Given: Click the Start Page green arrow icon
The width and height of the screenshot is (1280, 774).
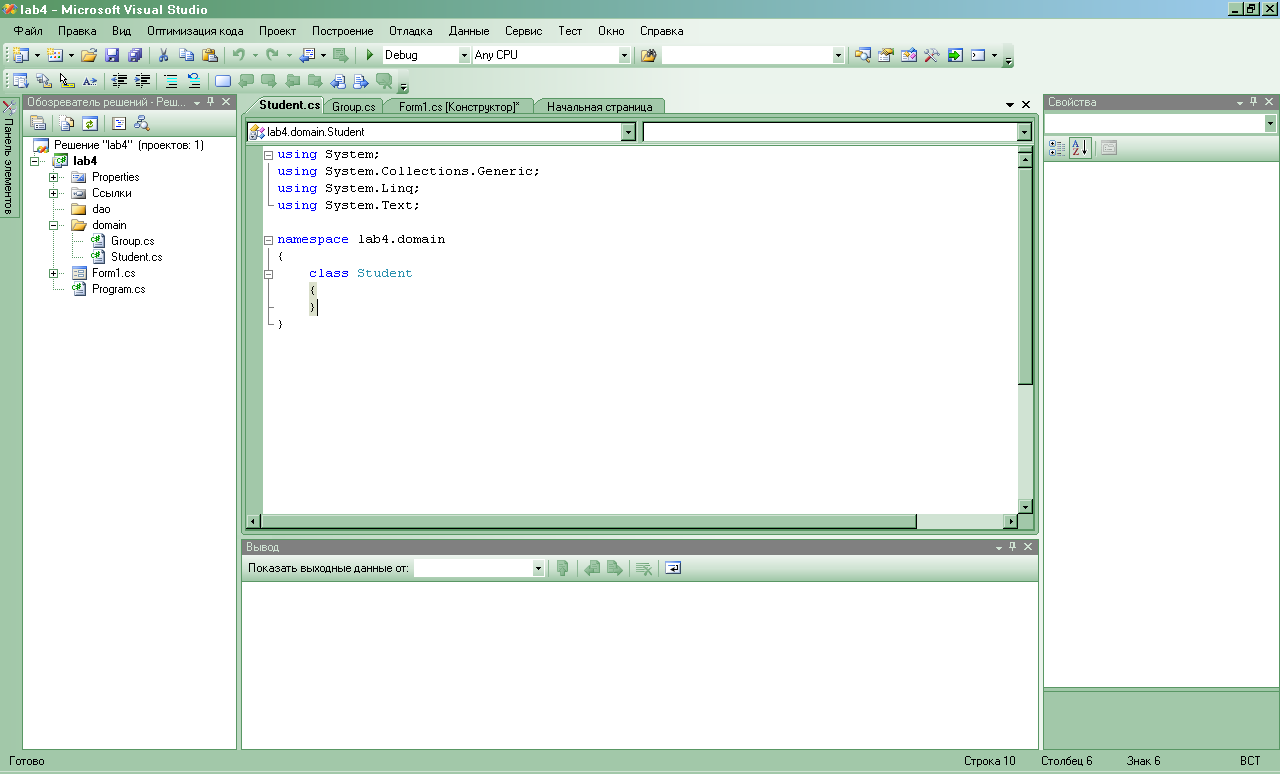Looking at the screenshot, I should [955, 55].
